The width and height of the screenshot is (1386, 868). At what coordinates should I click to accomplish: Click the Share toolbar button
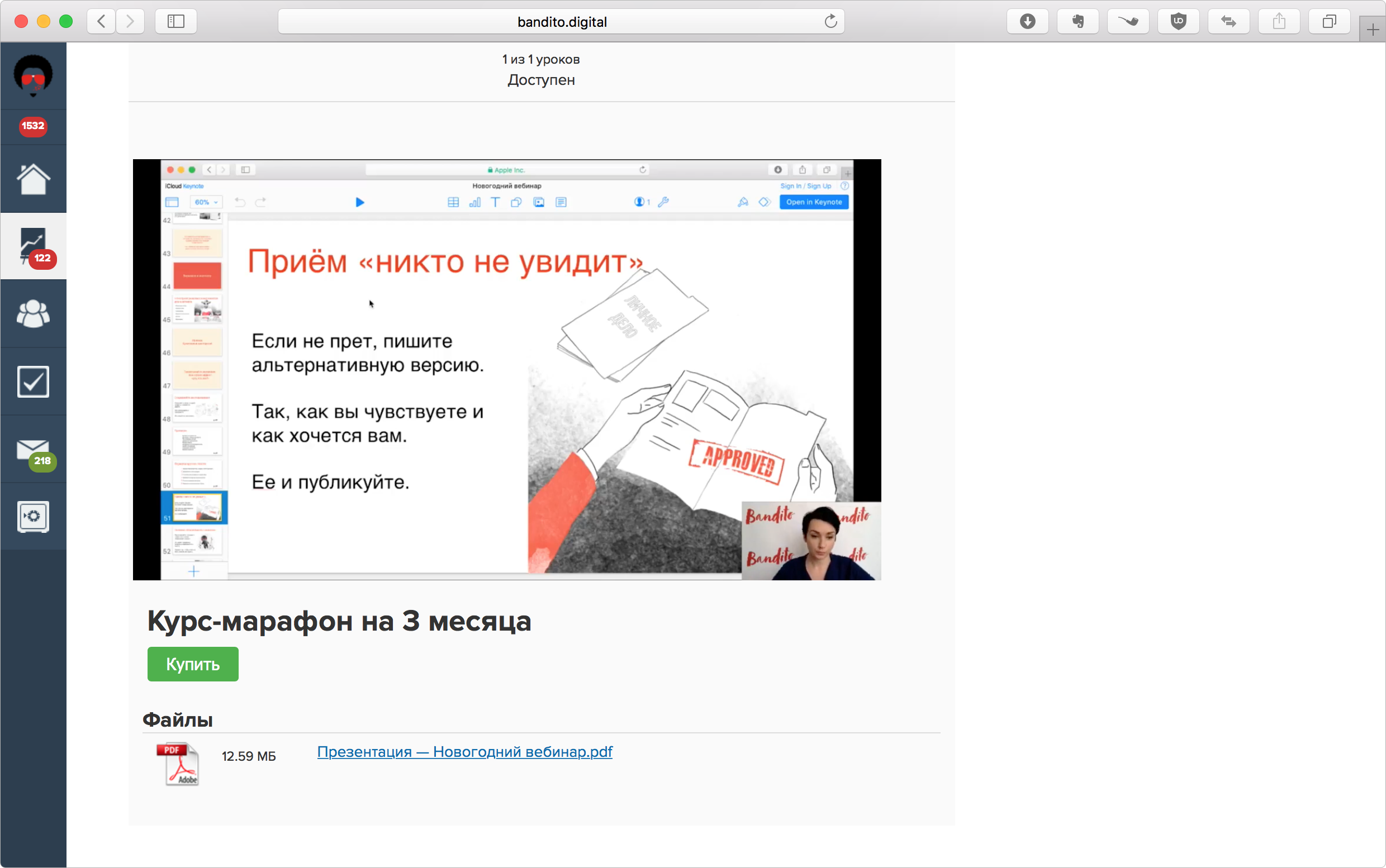pyautogui.click(x=1279, y=22)
